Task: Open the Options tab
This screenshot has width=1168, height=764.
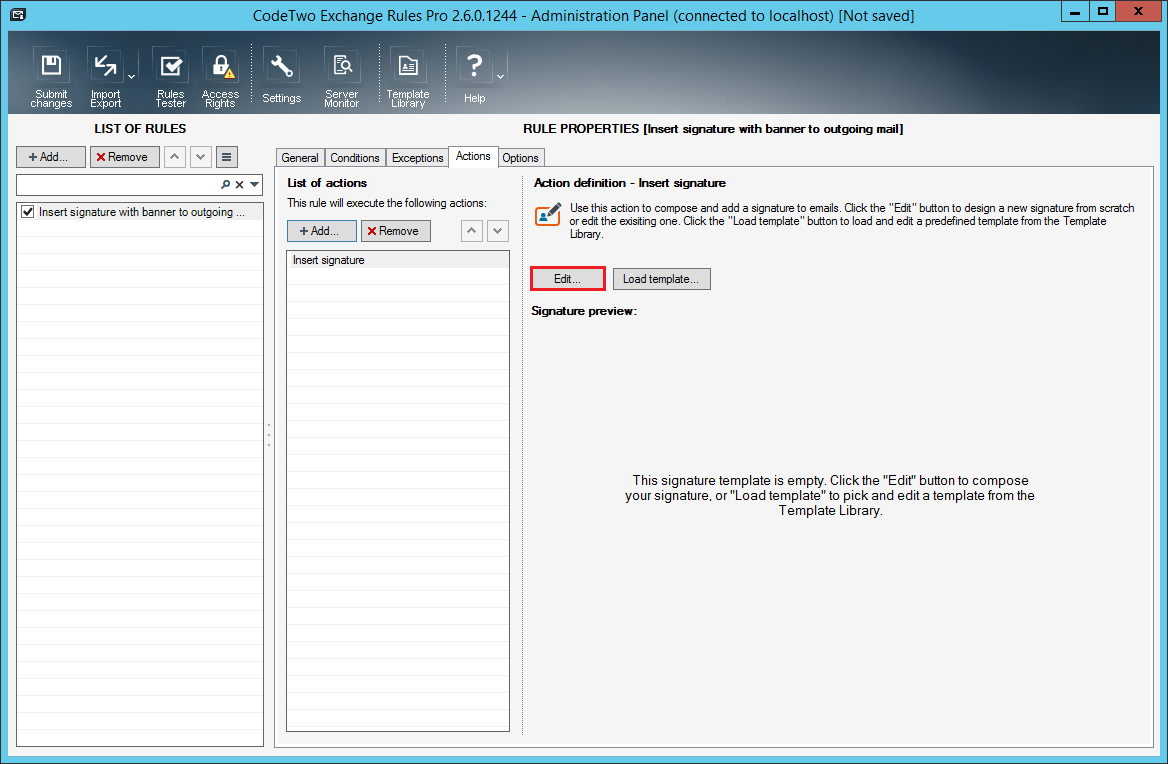Action: coord(521,158)
